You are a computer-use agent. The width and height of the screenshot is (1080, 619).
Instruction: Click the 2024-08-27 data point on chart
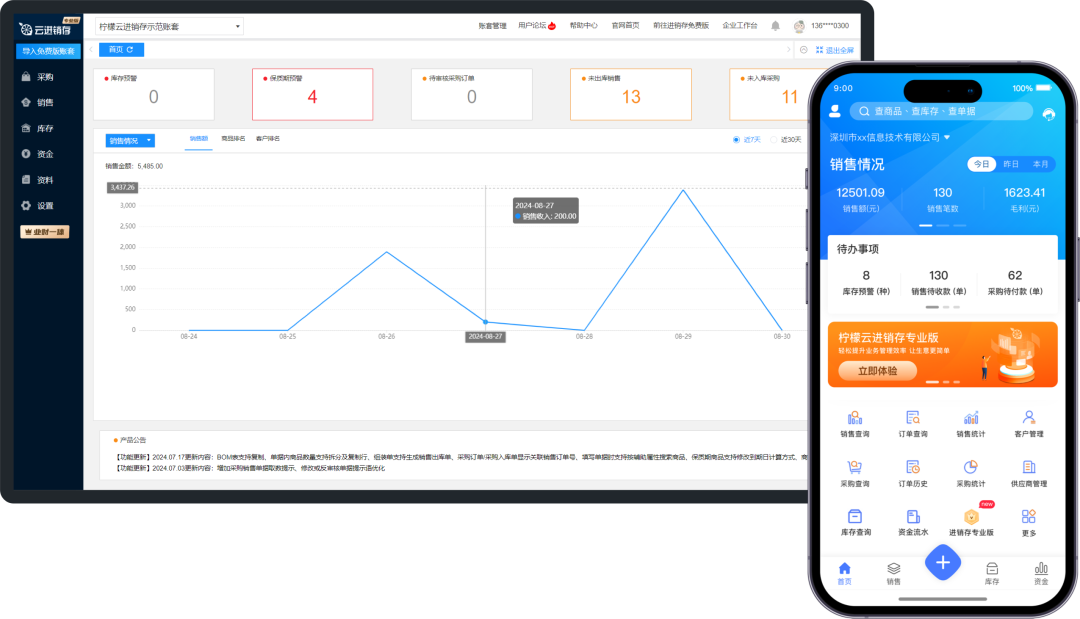pos(486,322)
